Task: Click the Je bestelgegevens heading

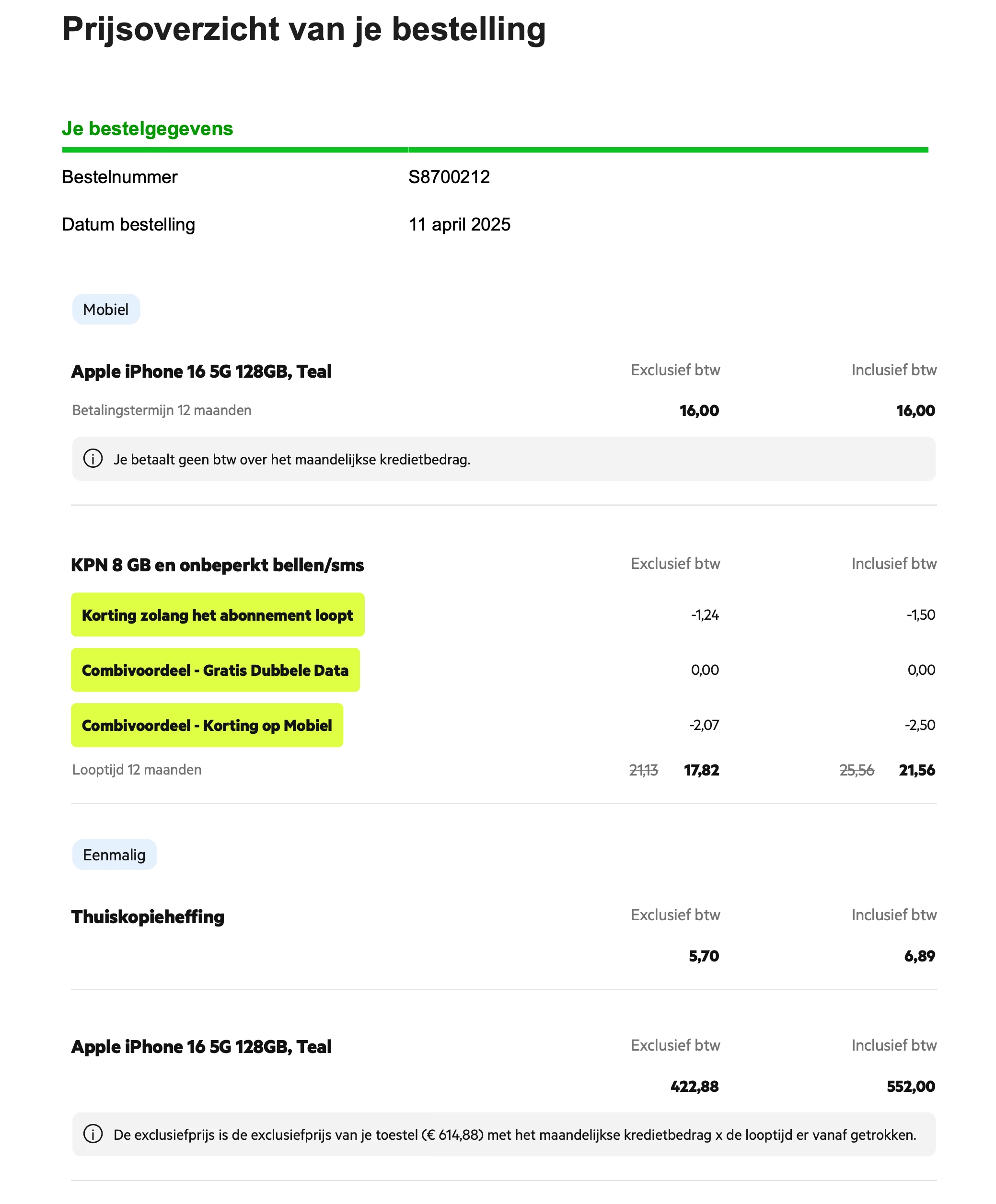Action: [147, 128]
